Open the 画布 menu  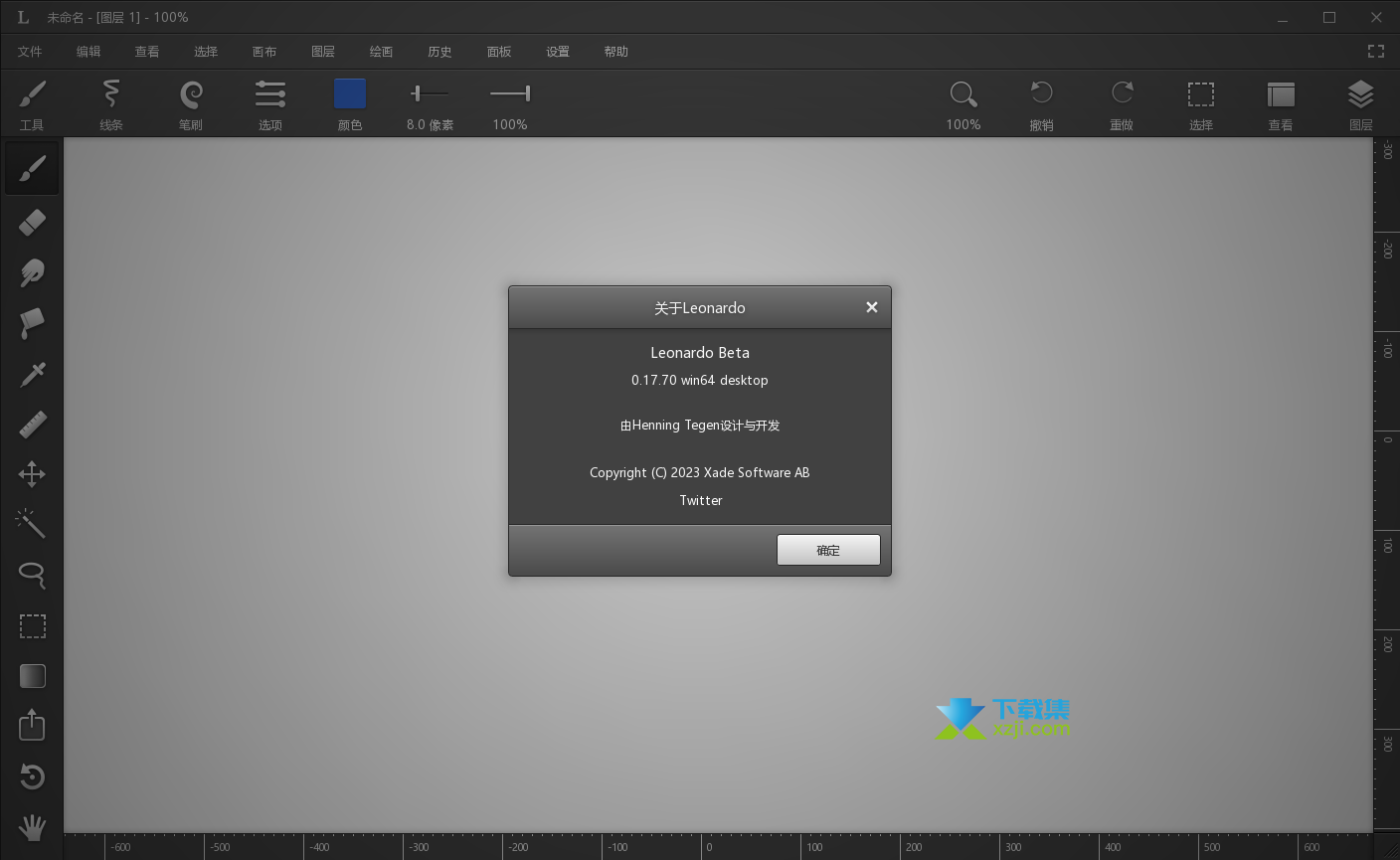coord(264,52)
